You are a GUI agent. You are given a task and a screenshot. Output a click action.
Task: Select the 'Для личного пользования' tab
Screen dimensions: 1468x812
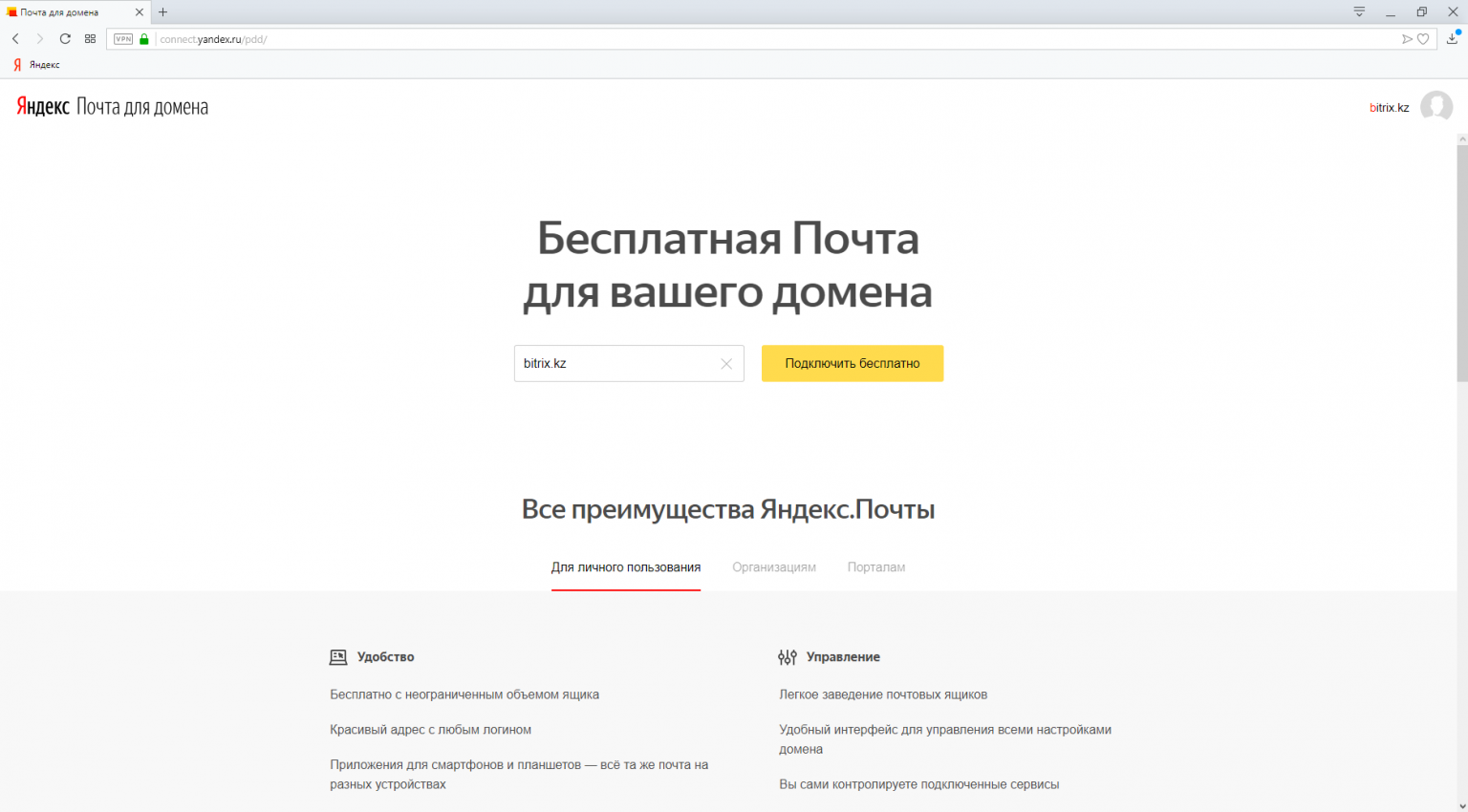(x=626, y=567)
